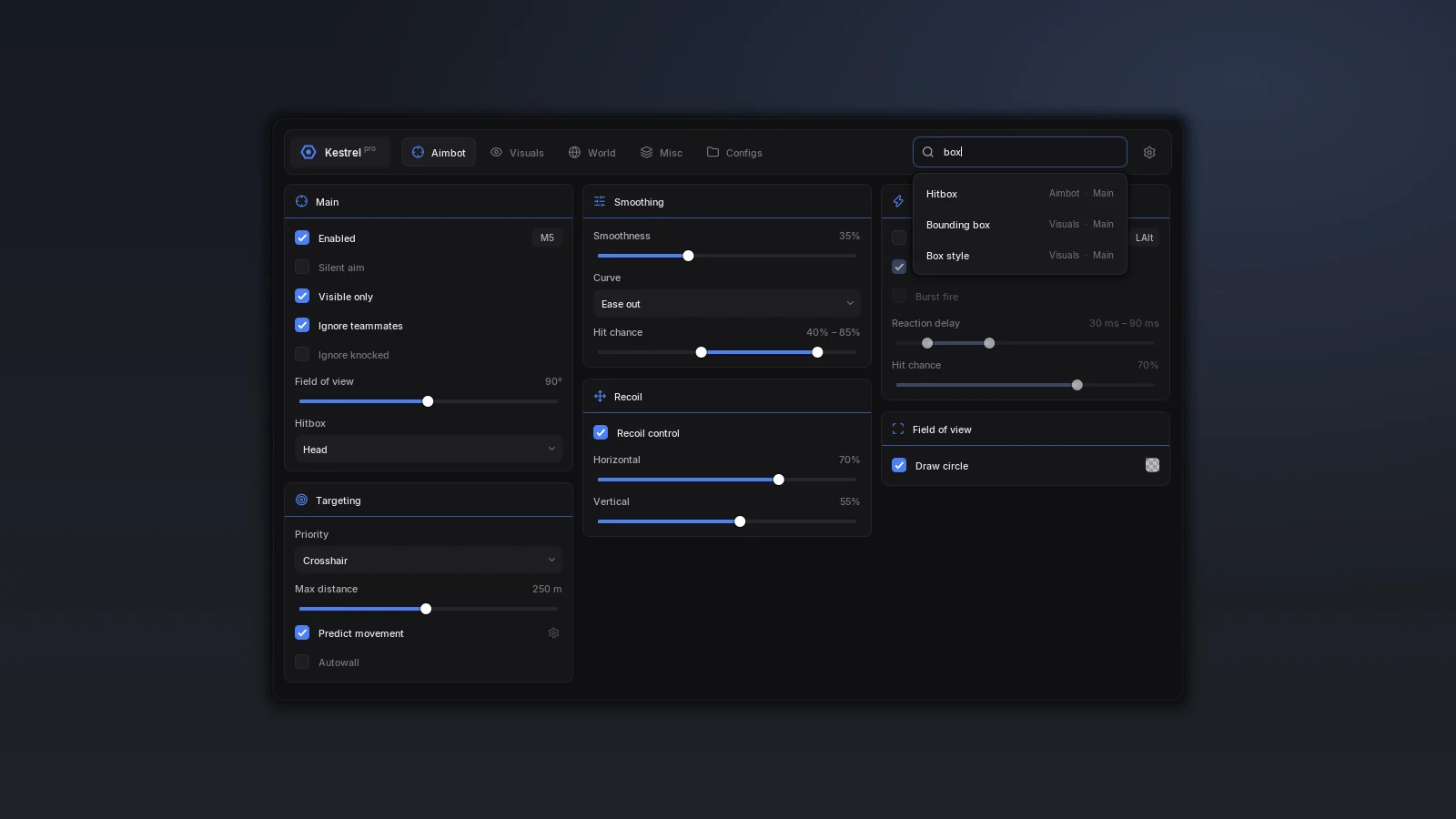1456x819 pixels.
Task: Switch to the Visuals tab
Action: (x=517, y=153)
